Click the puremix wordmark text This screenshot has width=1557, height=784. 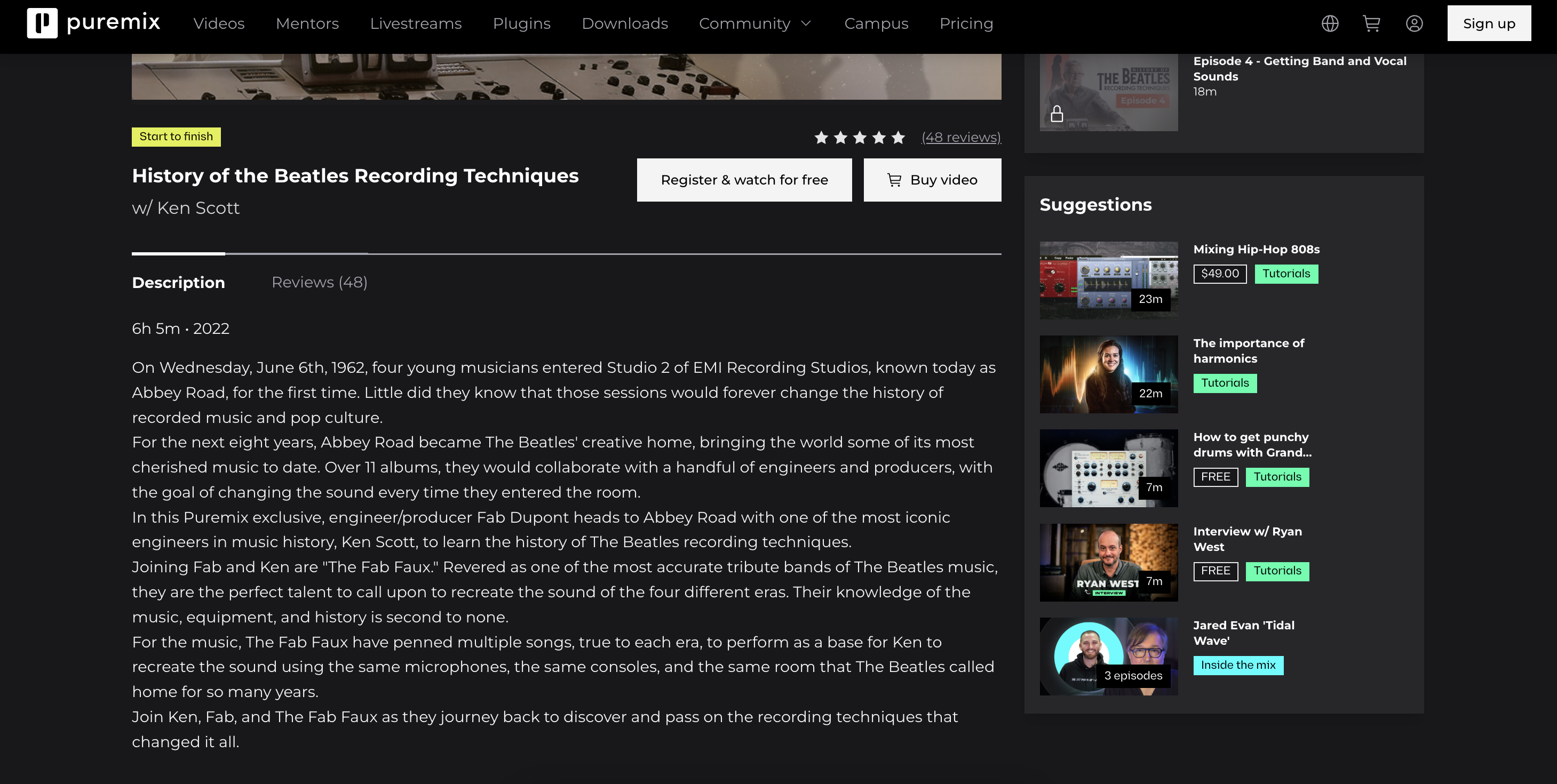tap(113, 23)
